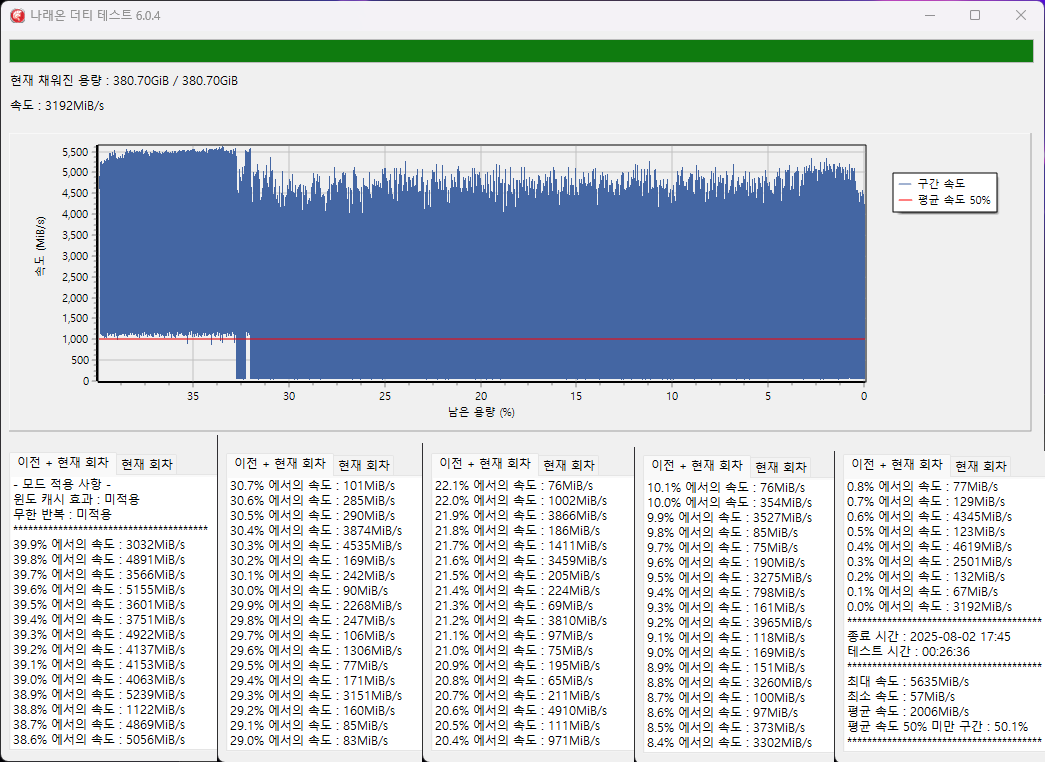This screenshot has height=762, width=1045.
Task: Click the 35 tick on capacity axis
Action: tap(193, 396)
